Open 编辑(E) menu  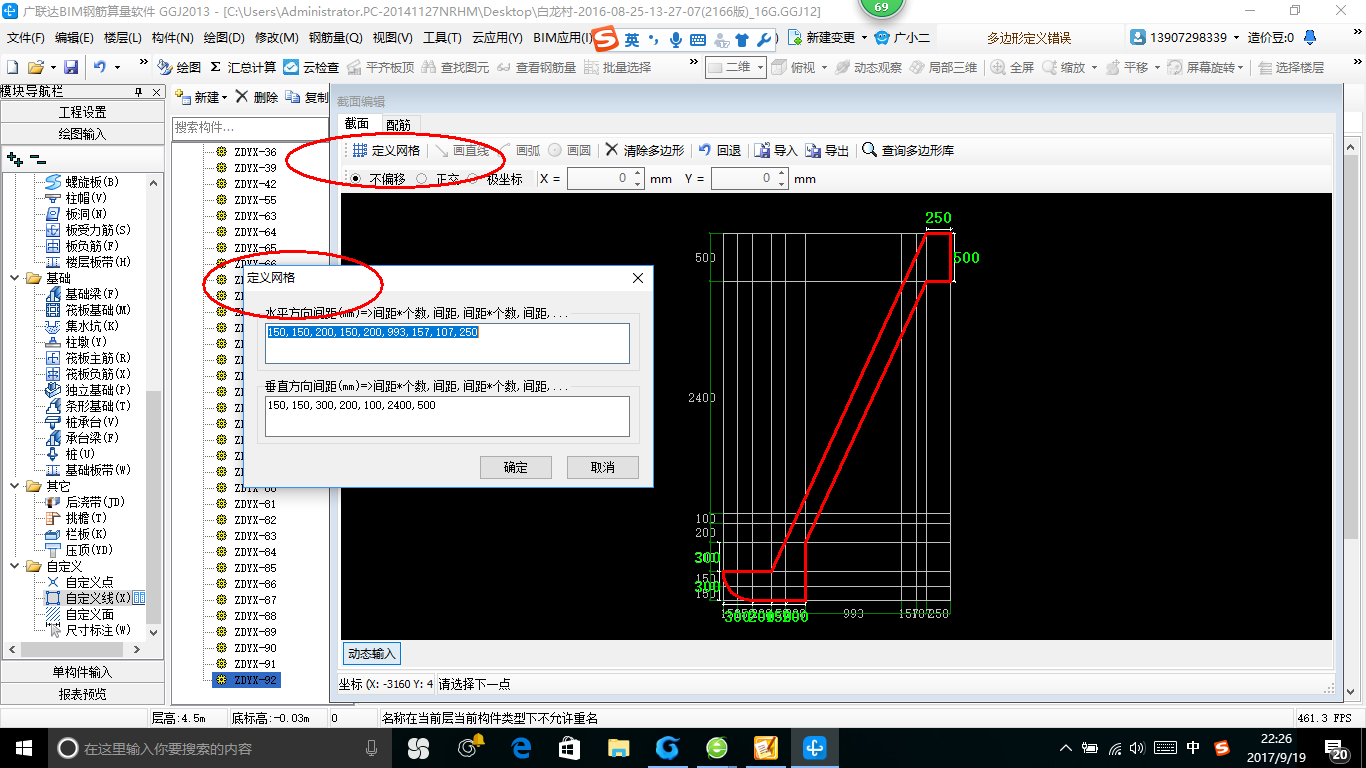pyautogui.click(x=74, y=38)
